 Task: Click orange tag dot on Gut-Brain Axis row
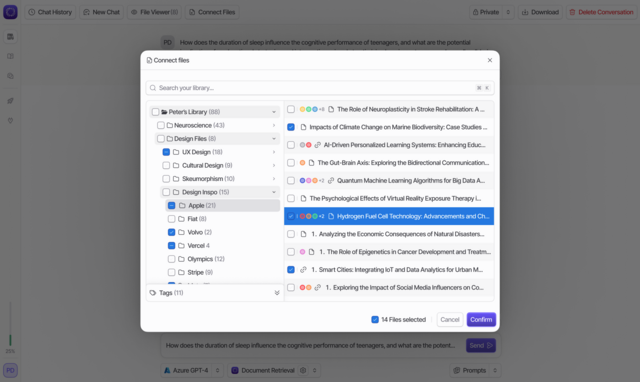tap(302, 163)
